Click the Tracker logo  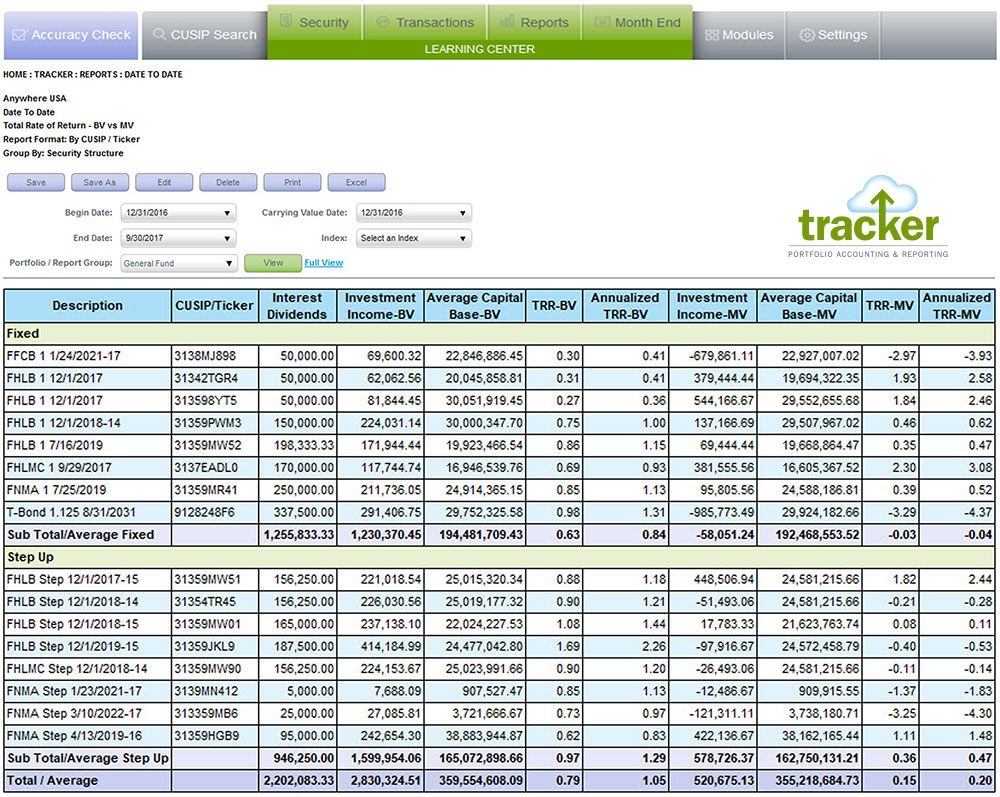tap(868, 220)
